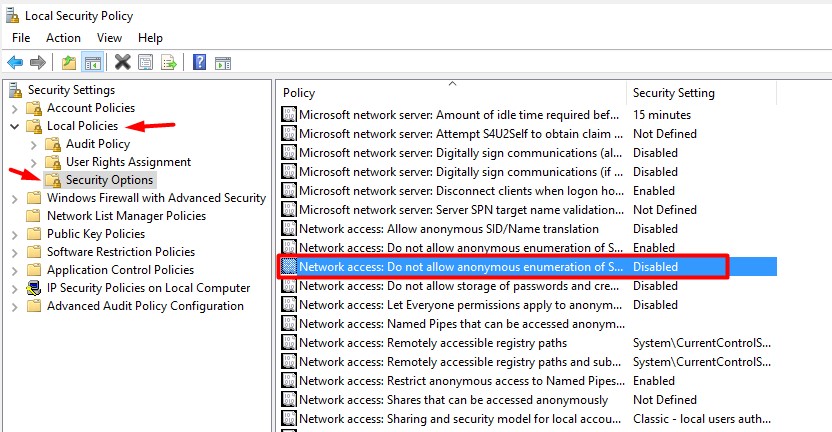Select Network List Manager Policies folder

tap(126, 216)
